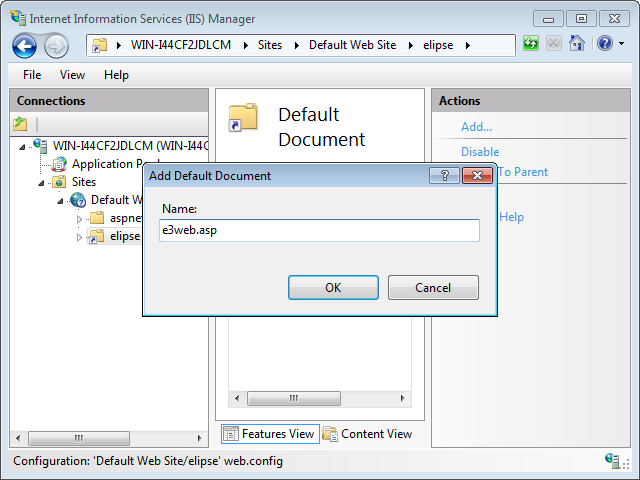640x480 pixels.
Task: Open breadcrumb arrow after Sites
Action: (297, 45)
